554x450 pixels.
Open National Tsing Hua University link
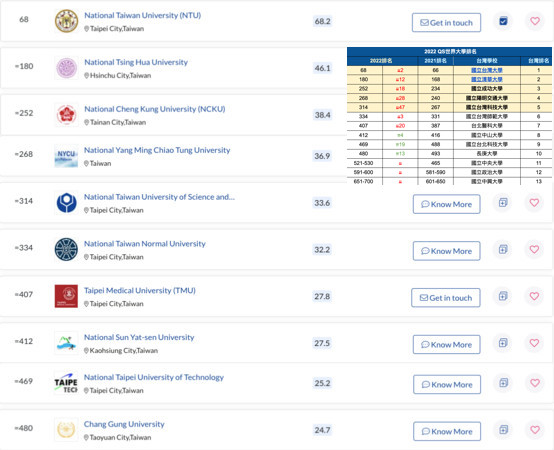tap(136, 62)
